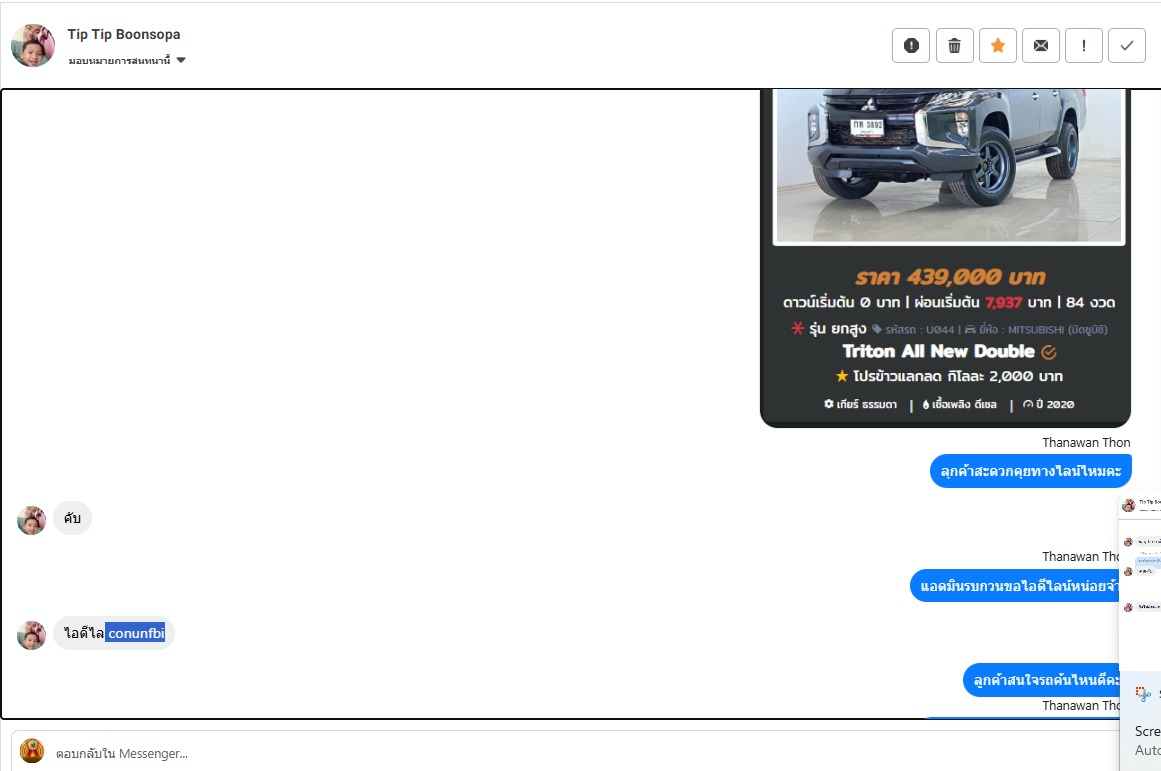1161x771 pixels.
Task: Click customer avatar next to 'คับ' message
Action: click(x=31, y=520)
